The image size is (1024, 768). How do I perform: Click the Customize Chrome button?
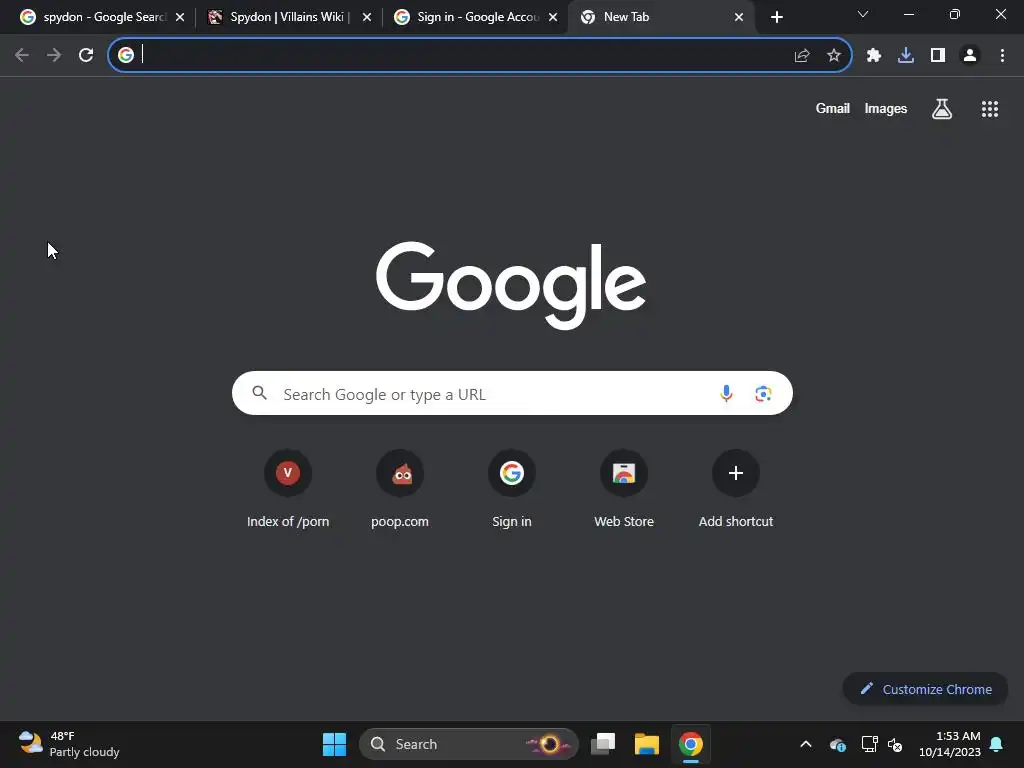click(x=925, y=689)
